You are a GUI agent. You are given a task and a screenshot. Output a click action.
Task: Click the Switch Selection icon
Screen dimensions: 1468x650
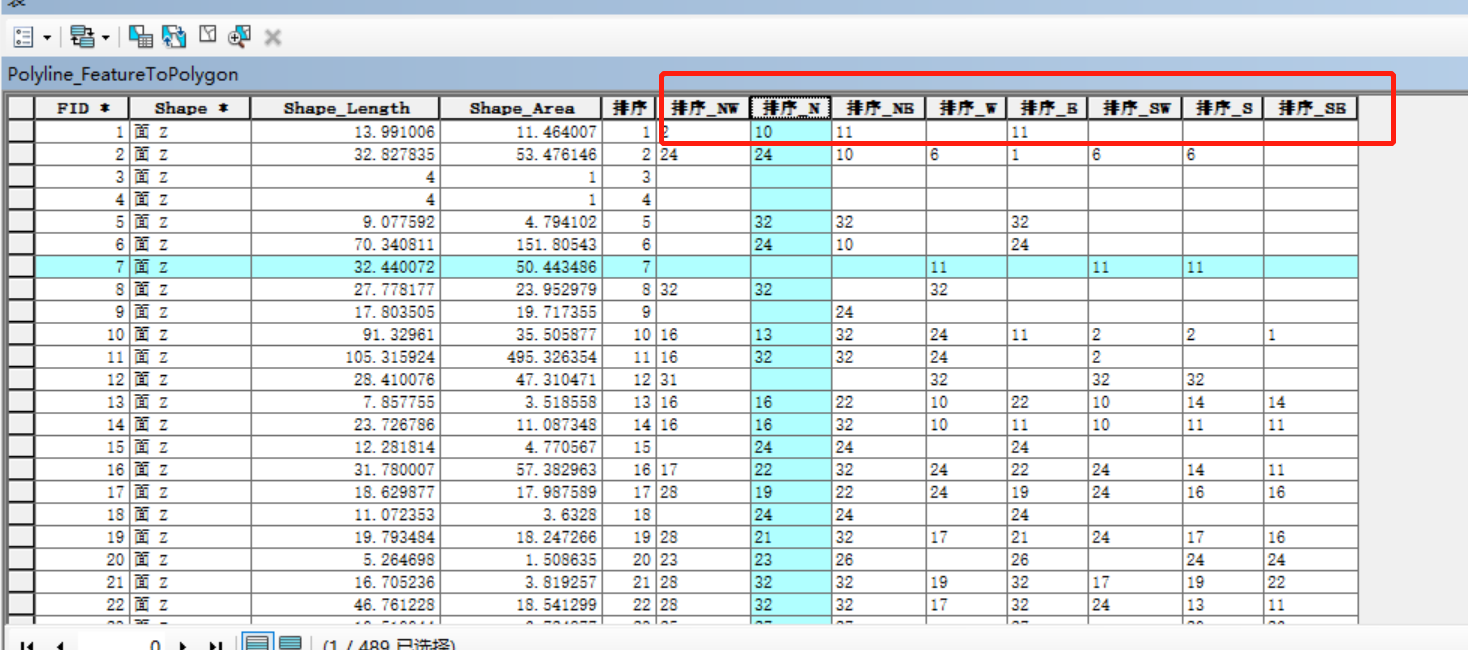tap(174, 38)
